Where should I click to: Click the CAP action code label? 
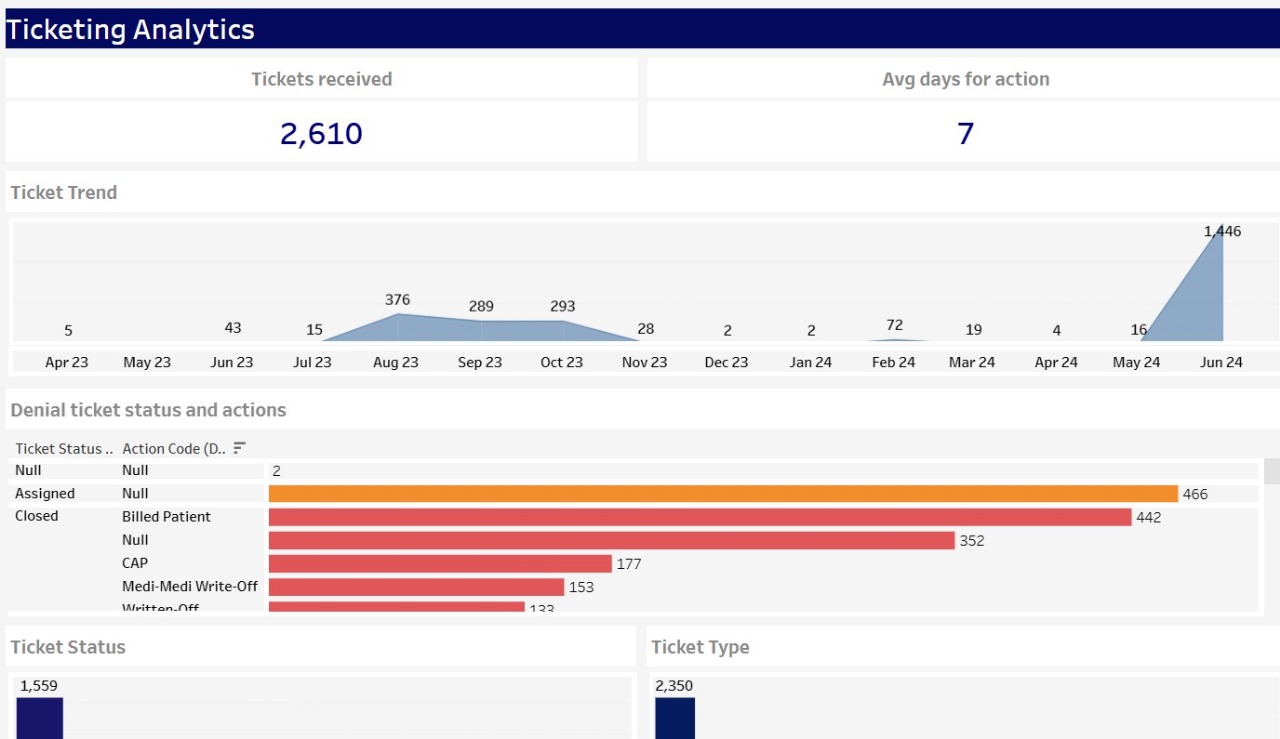click(x=135, y=563)
